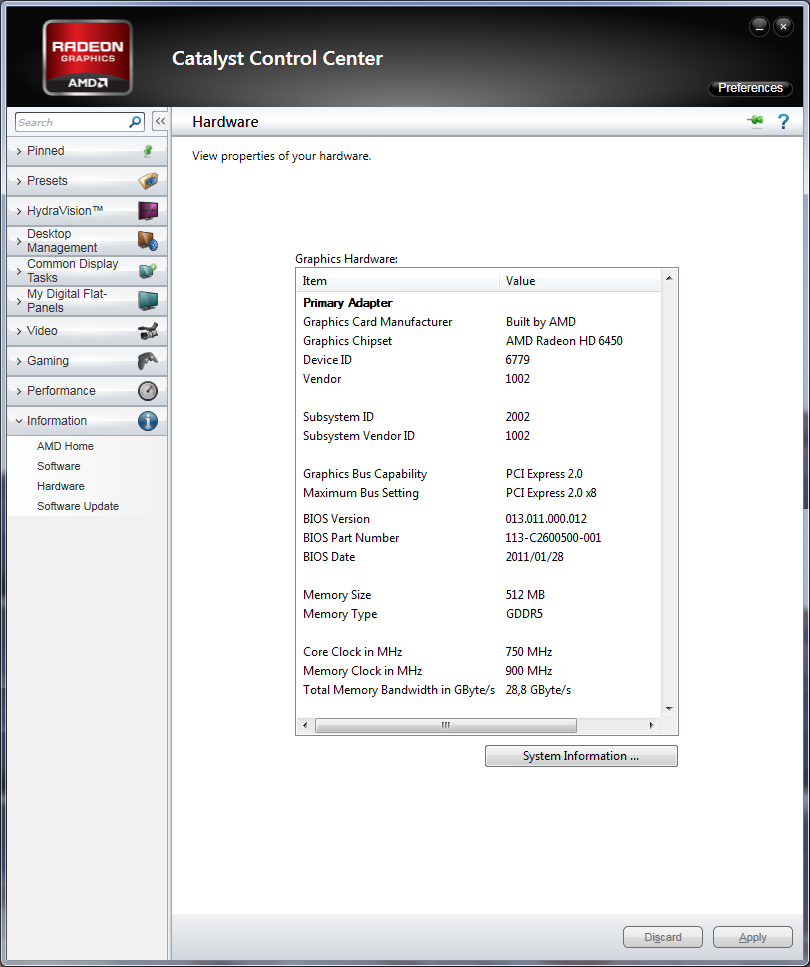This screenshot has width=810, height=967.
Task: Click the Item column header
Action: [x=398, y=281]
